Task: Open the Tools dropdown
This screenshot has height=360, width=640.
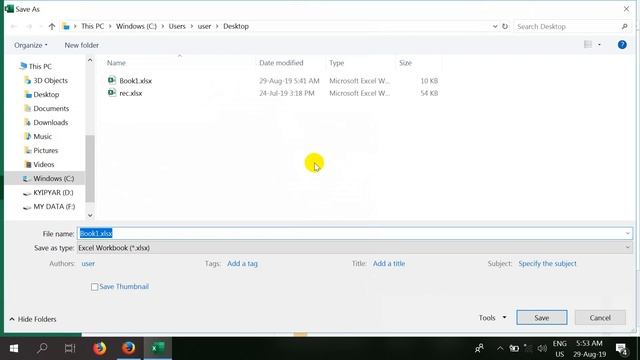Action: pos(493,318)
